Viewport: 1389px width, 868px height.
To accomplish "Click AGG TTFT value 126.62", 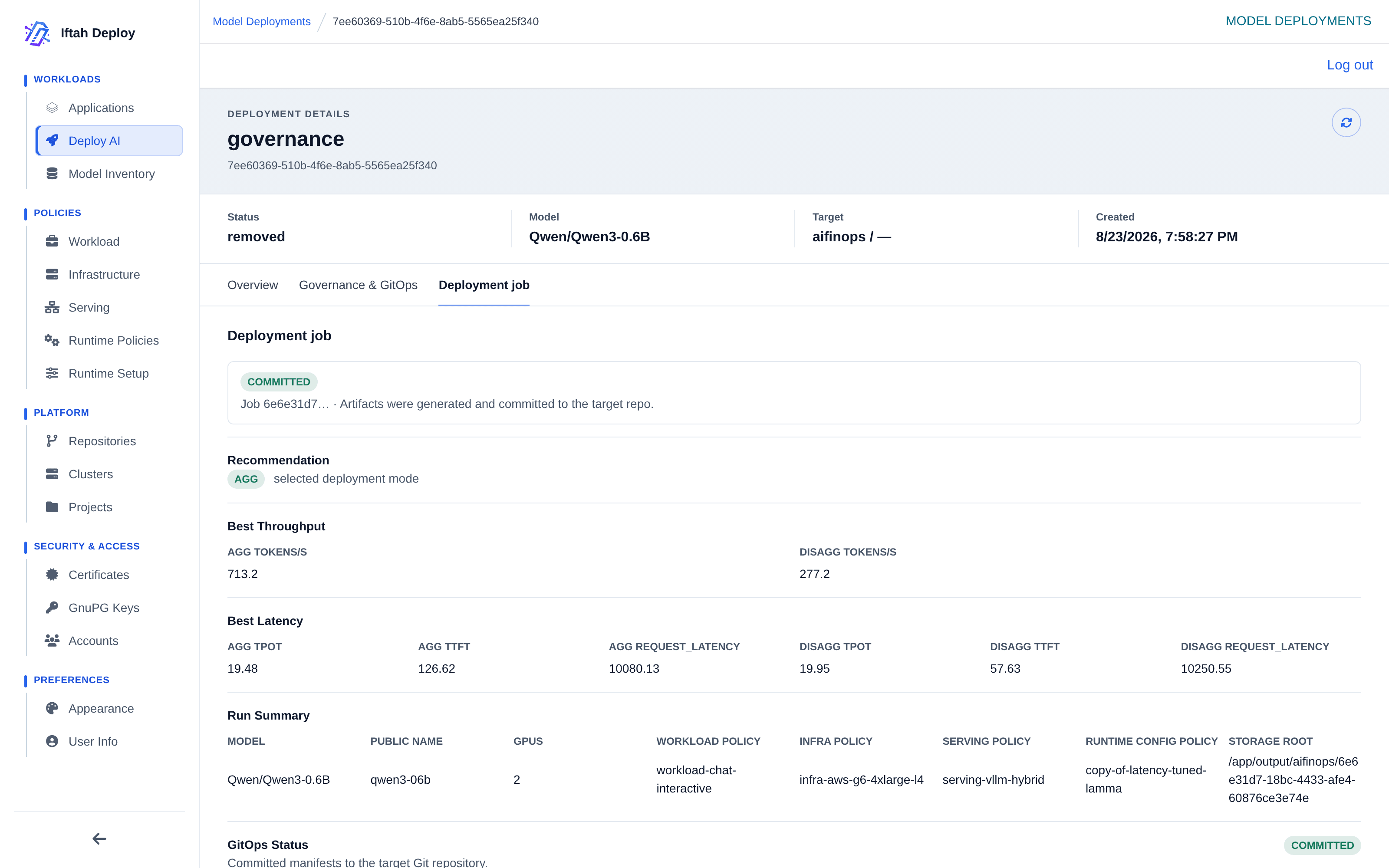I will coord(436,669).
